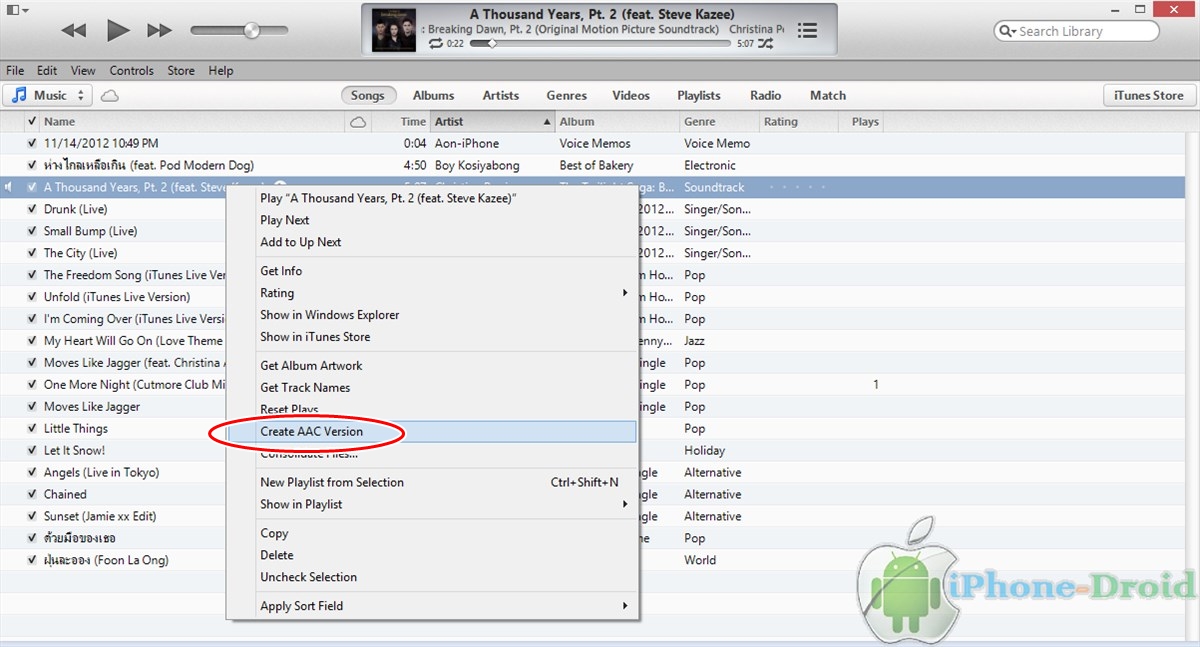Open the Music library selector dropdown
The width and height of the screenshot is (1200, 647).
click(48, 96)
